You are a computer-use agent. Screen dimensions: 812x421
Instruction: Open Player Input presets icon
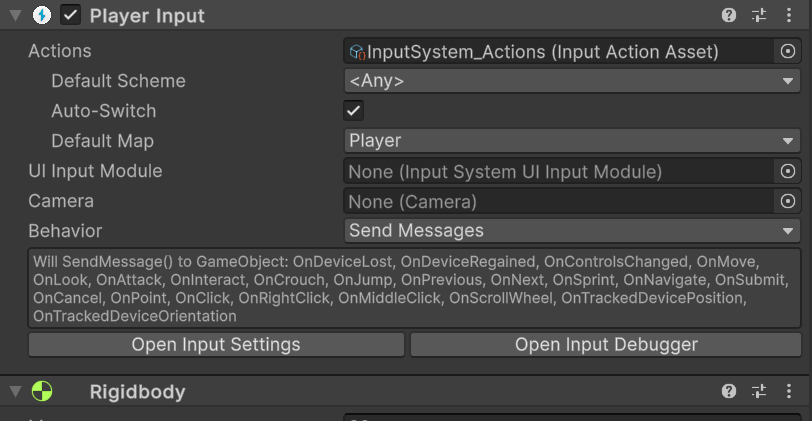759,15
